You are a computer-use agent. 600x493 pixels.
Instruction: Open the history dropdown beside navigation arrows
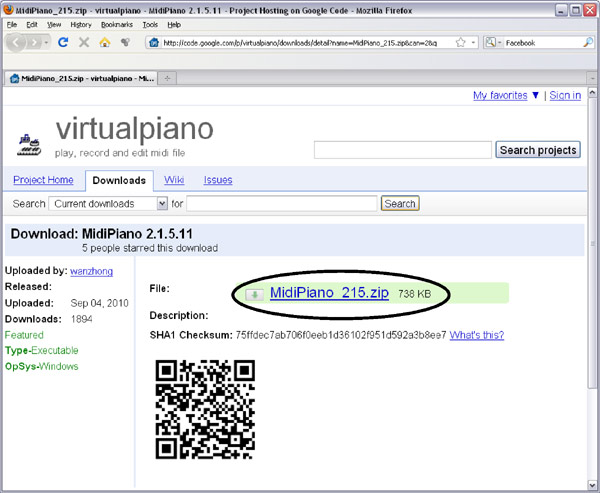(x=46, y=42)
